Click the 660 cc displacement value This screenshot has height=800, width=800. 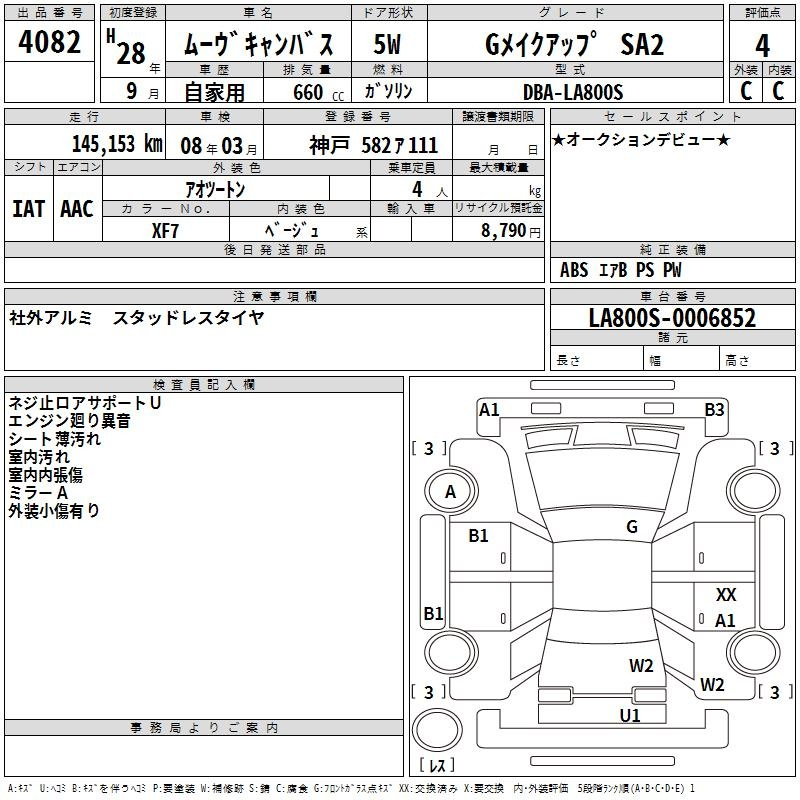(318, 93)
